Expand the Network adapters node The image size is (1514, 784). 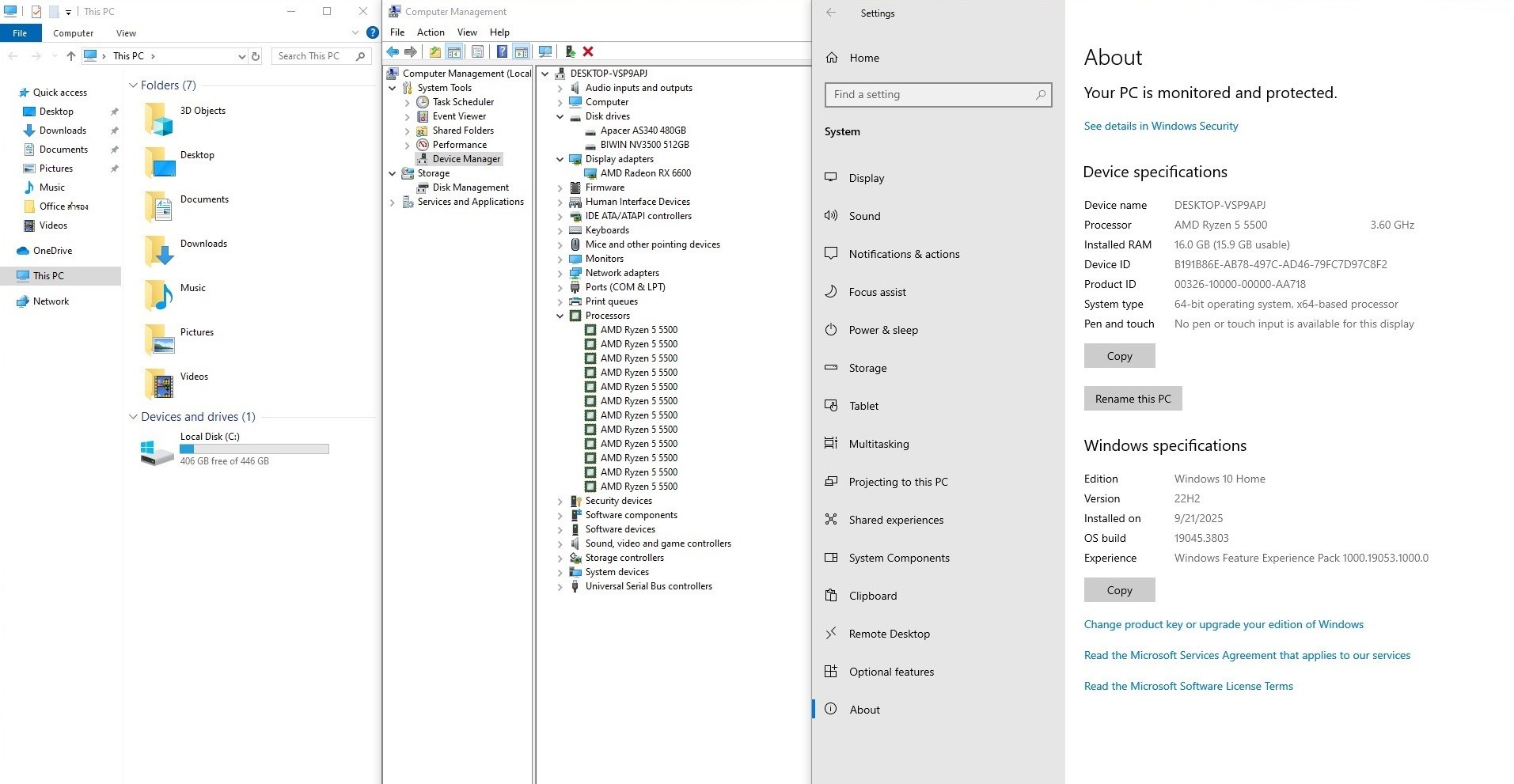click(560, 273)
